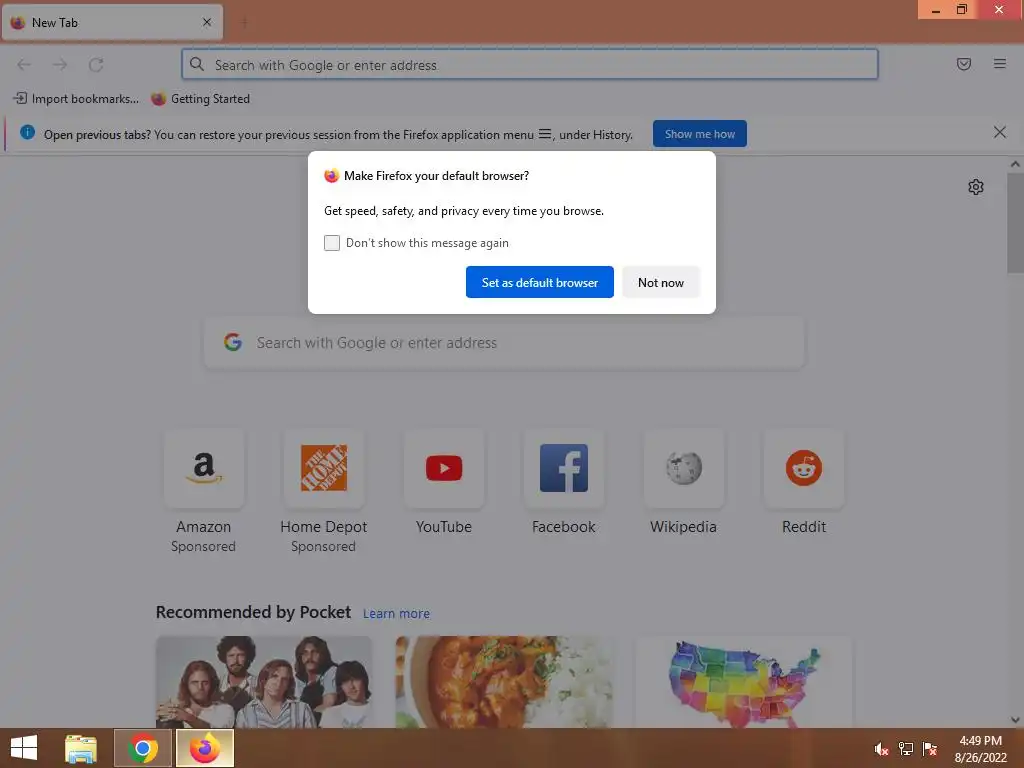Reload the page with refresh icon
The height and width of the screenshot is (768, 1024).
96,65
